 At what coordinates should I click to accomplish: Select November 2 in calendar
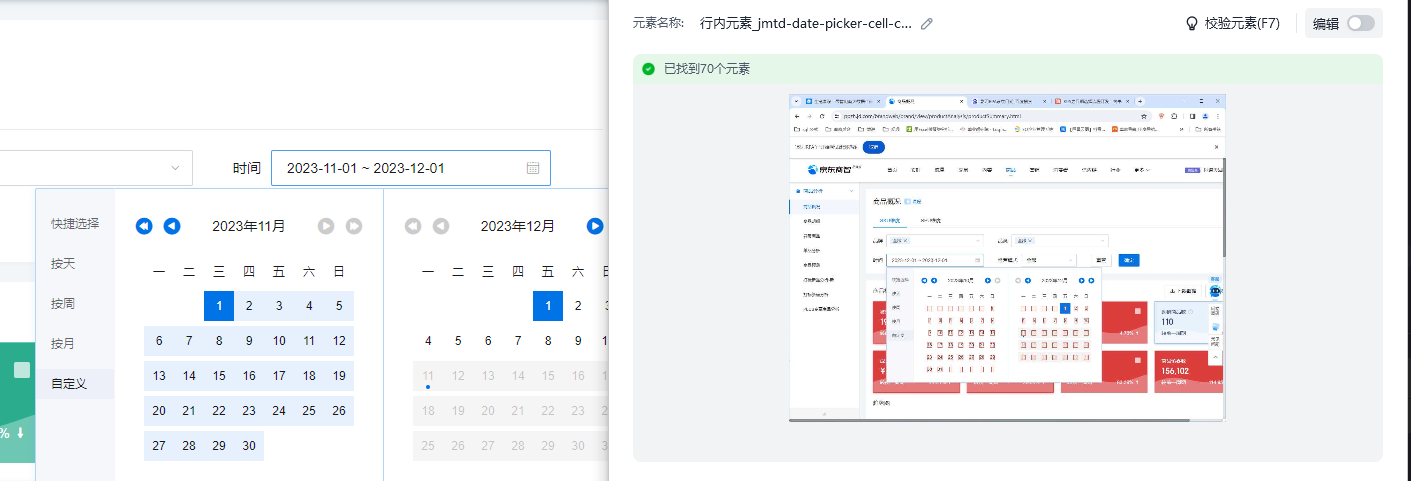pos(249,306)
